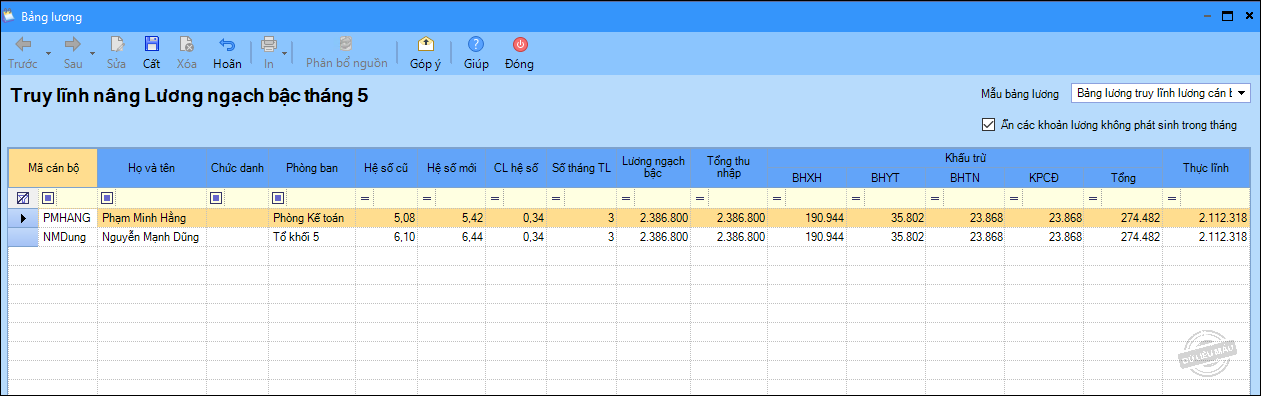The width and height of the screenshot is (1261, 396).
Task: Click the Xóa delete icon
Action: tap(186, 44)
